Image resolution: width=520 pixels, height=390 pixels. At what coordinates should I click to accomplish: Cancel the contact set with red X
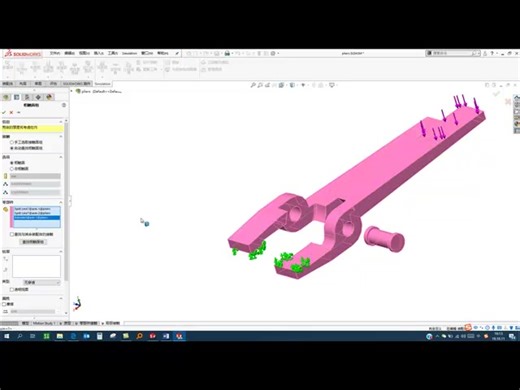[11, 112]
